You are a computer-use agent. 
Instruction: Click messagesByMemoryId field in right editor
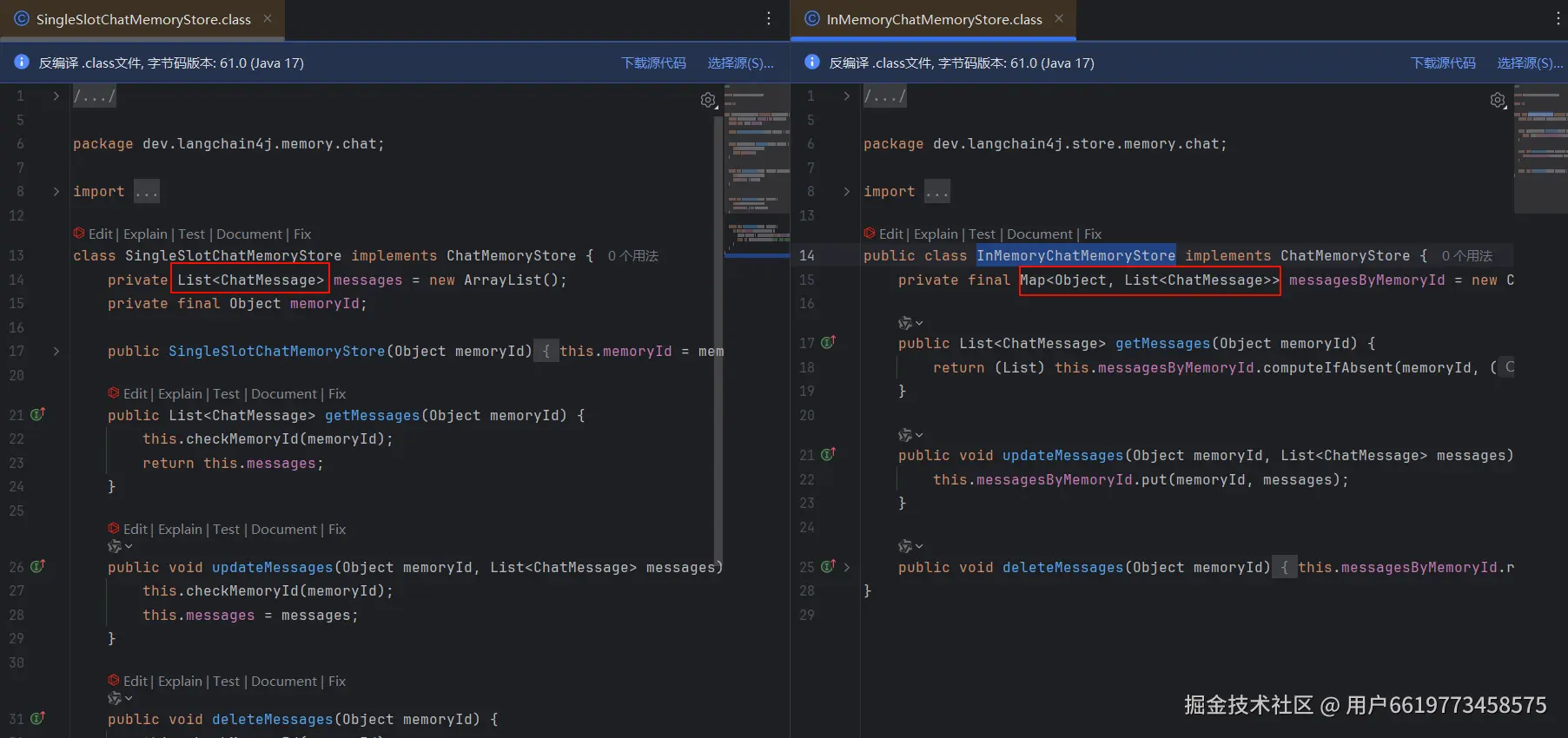point(1366,280)
